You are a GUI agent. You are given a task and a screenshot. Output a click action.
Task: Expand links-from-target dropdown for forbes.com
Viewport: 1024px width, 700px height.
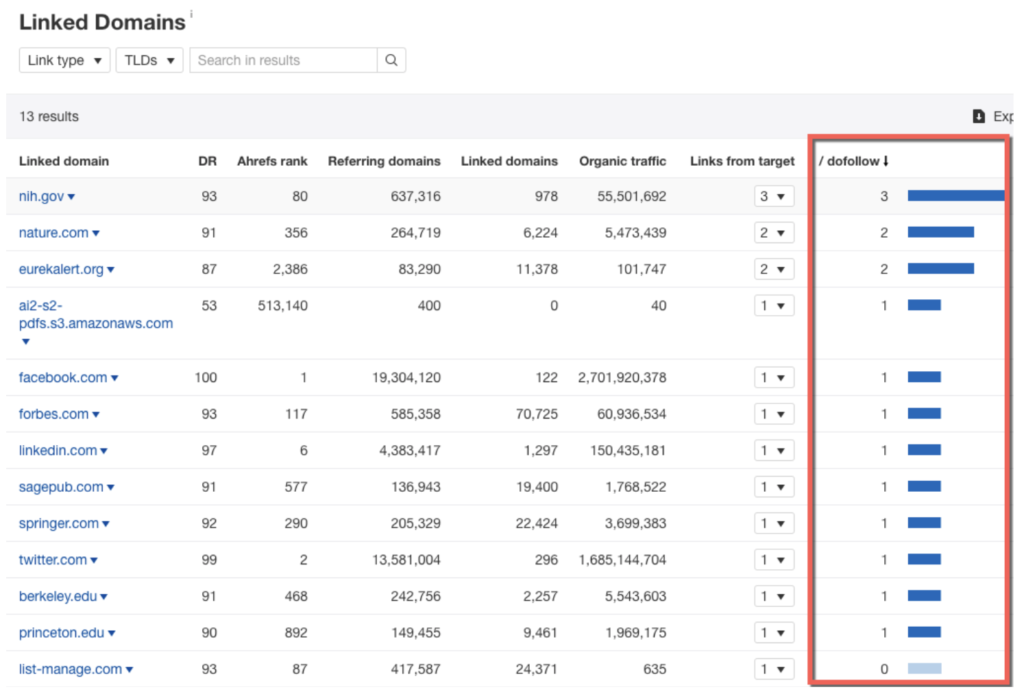[774, 415]
